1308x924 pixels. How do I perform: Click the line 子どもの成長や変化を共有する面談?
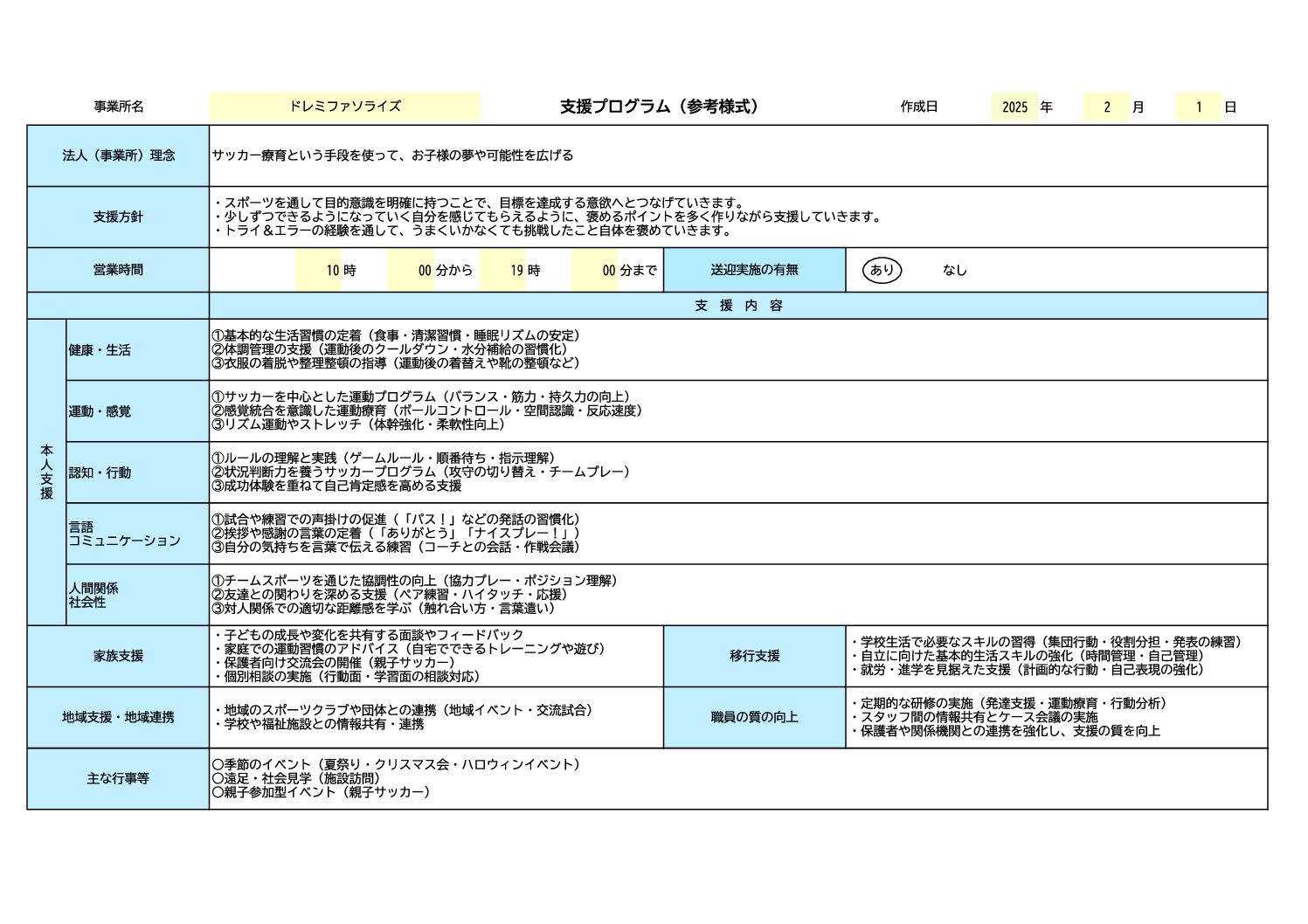[x=368, y=635]
